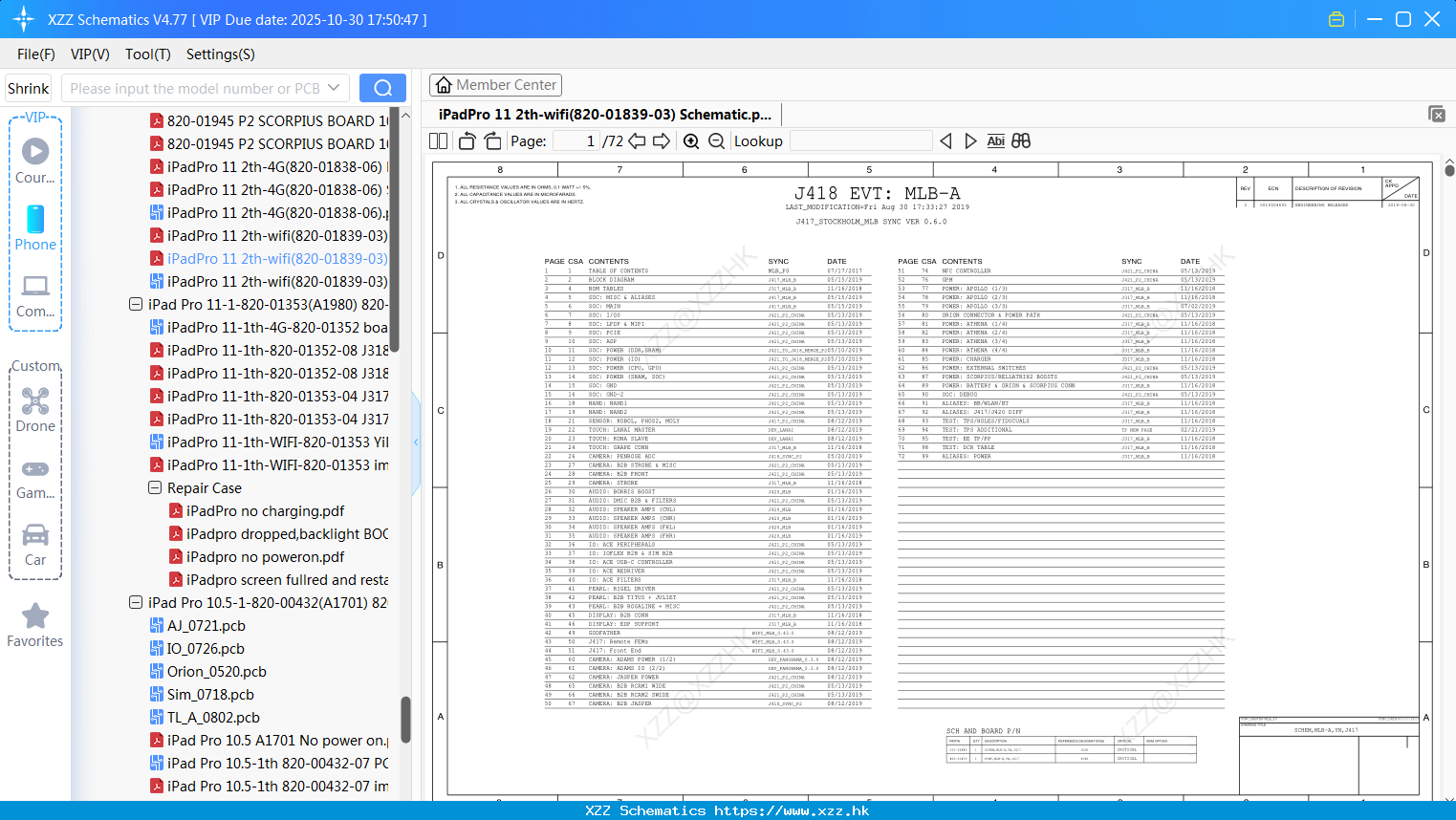The height and width of the screenshot is (820, 1456).
Task: Find next lookup result
Action: [x=970, y=140]
